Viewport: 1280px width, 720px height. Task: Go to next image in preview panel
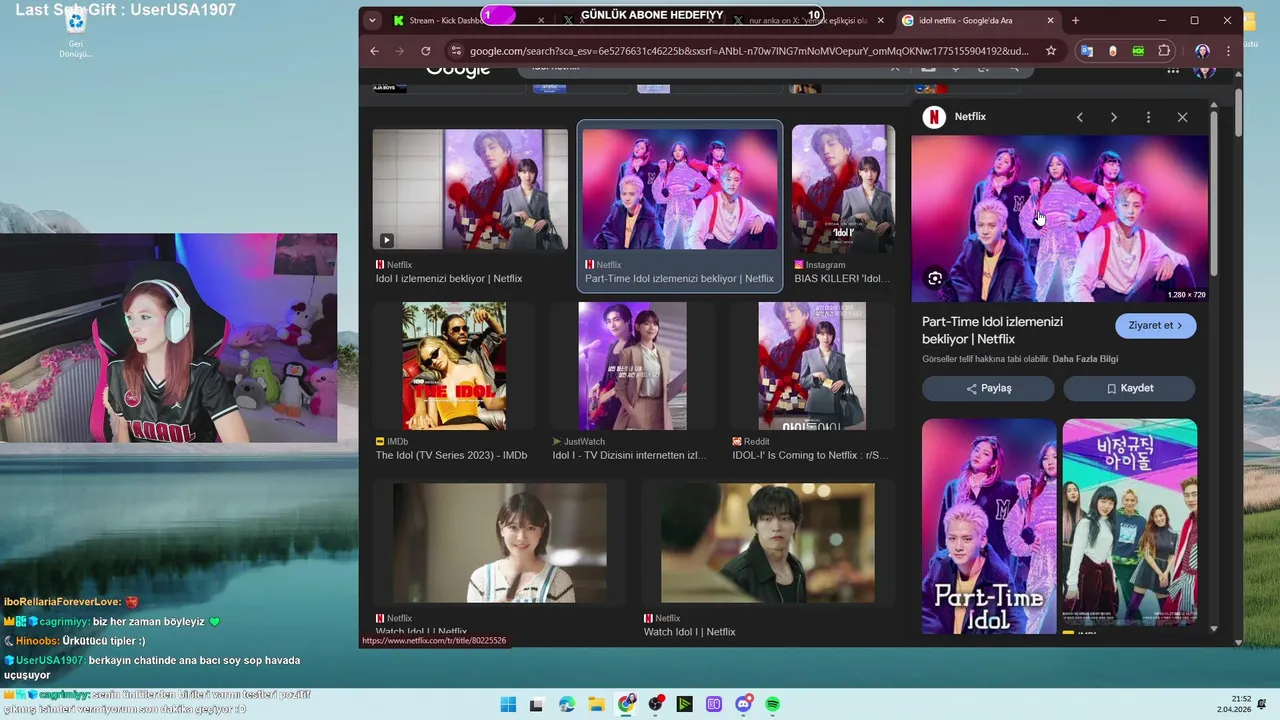1114,117
